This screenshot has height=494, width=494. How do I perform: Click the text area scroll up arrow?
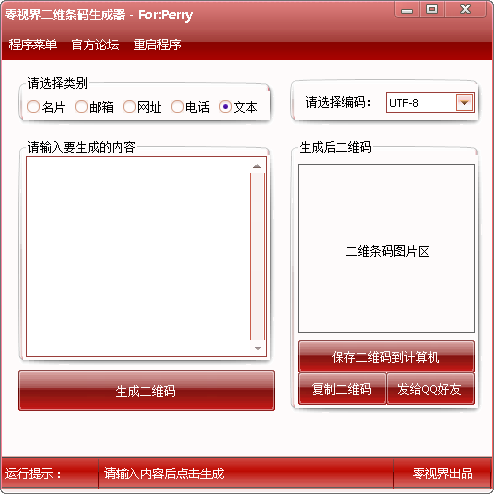click(x=257, y=166)
